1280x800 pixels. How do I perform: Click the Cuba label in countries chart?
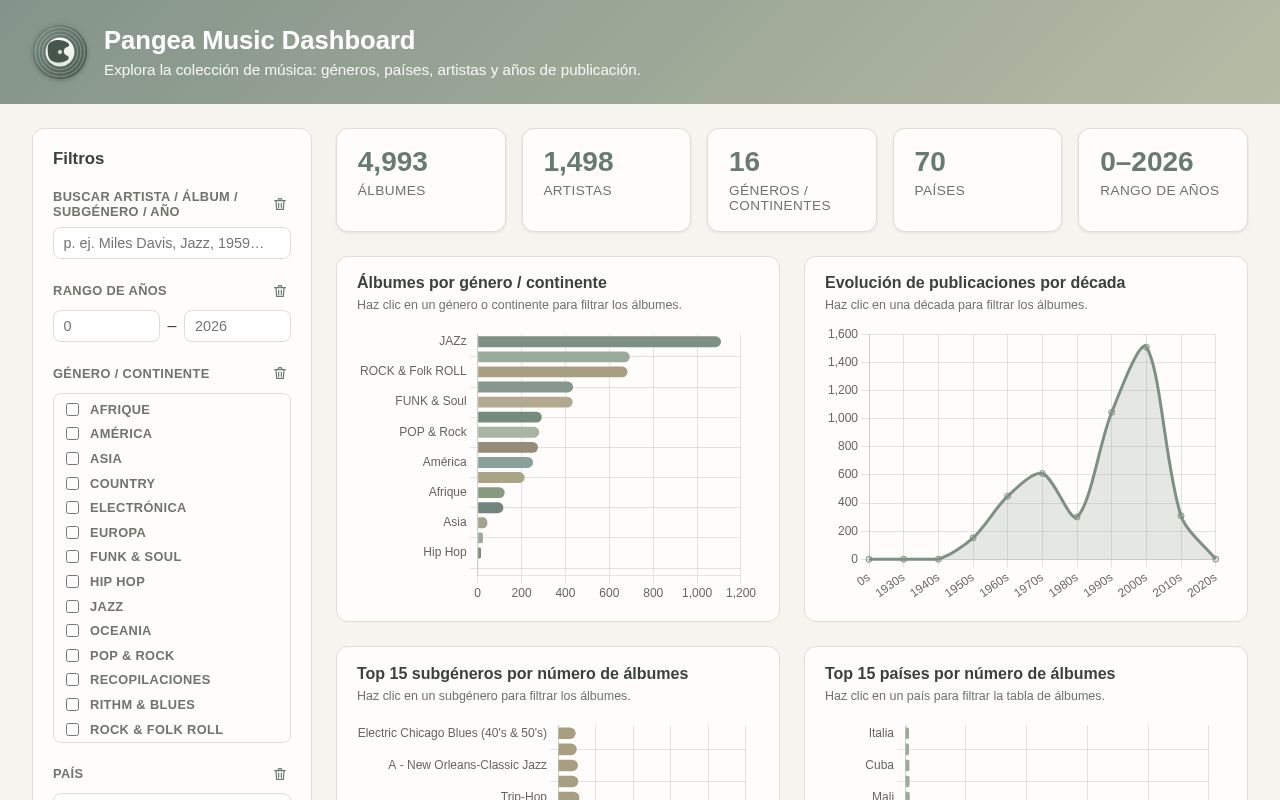click(879, 765)
